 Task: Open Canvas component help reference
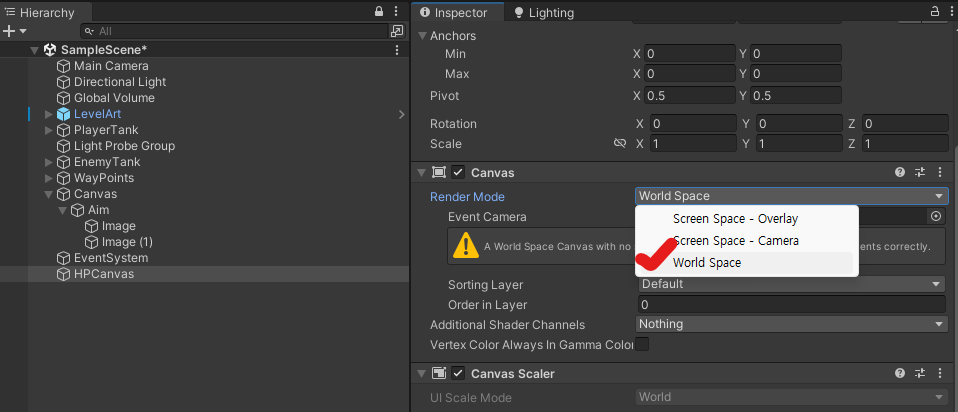pos(900,172)
